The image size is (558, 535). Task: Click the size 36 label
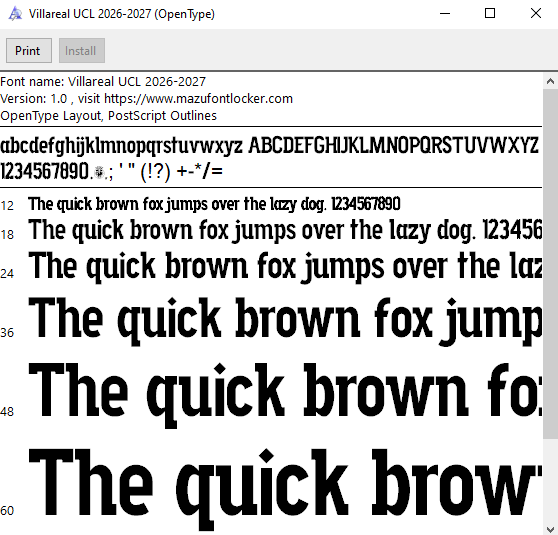pos(7,333)
